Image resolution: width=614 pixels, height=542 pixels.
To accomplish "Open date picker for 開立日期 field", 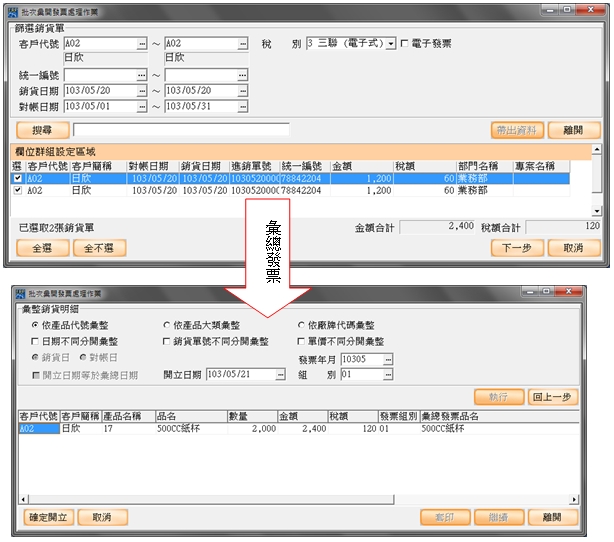I will 283,374.
